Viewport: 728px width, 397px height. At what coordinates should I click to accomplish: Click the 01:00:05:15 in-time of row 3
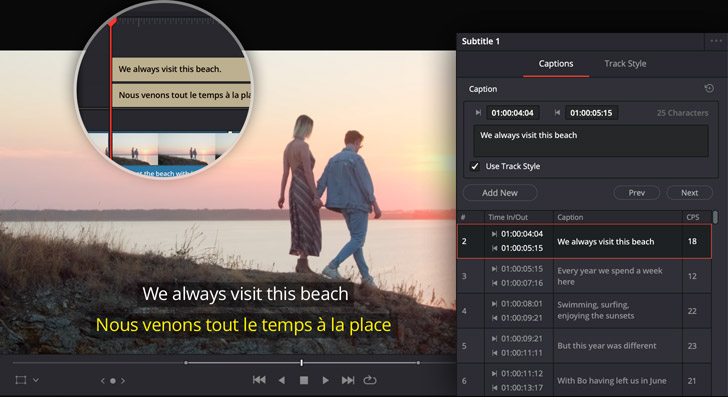point(522,269)
